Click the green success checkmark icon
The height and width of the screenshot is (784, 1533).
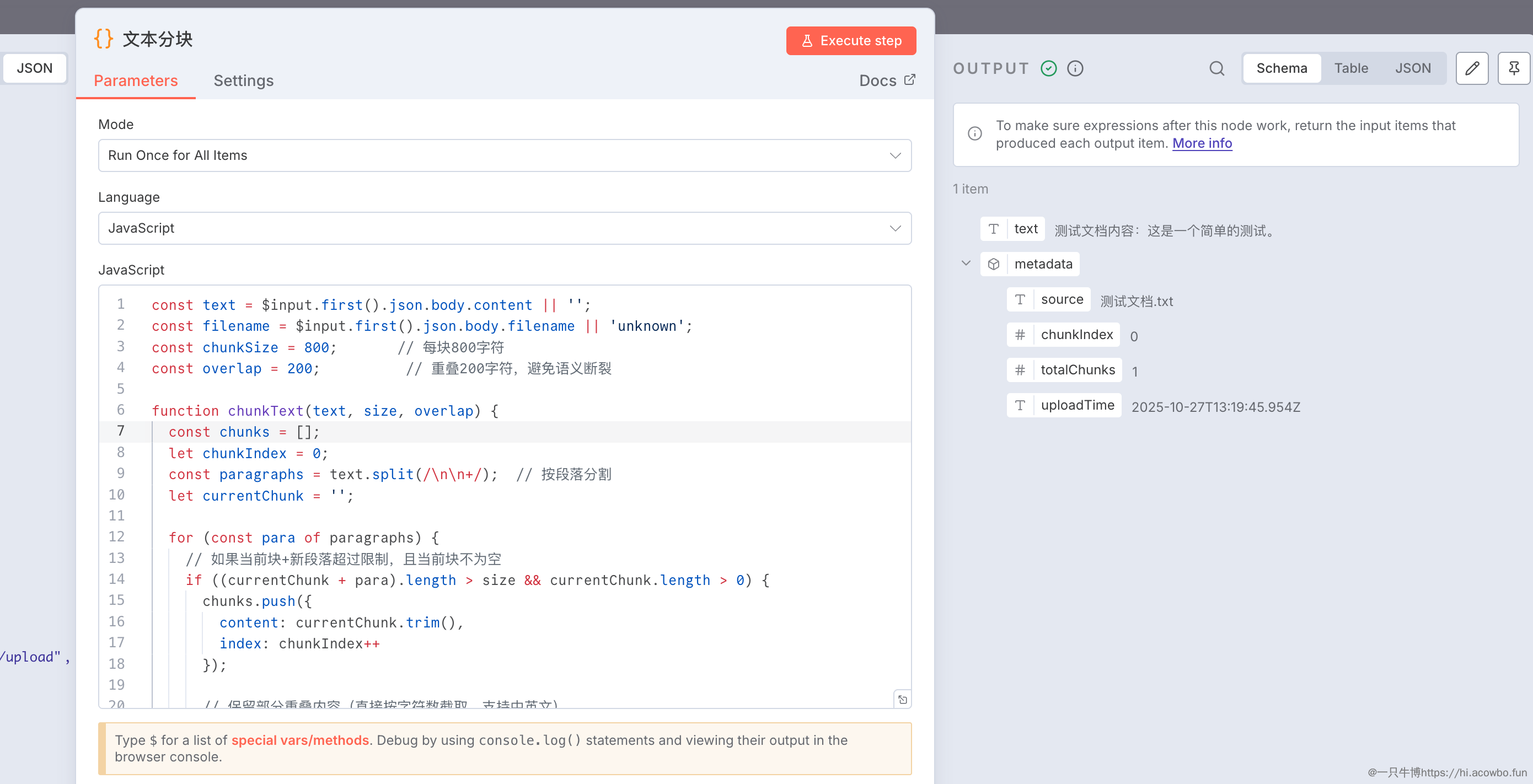tap(1049, 68)
